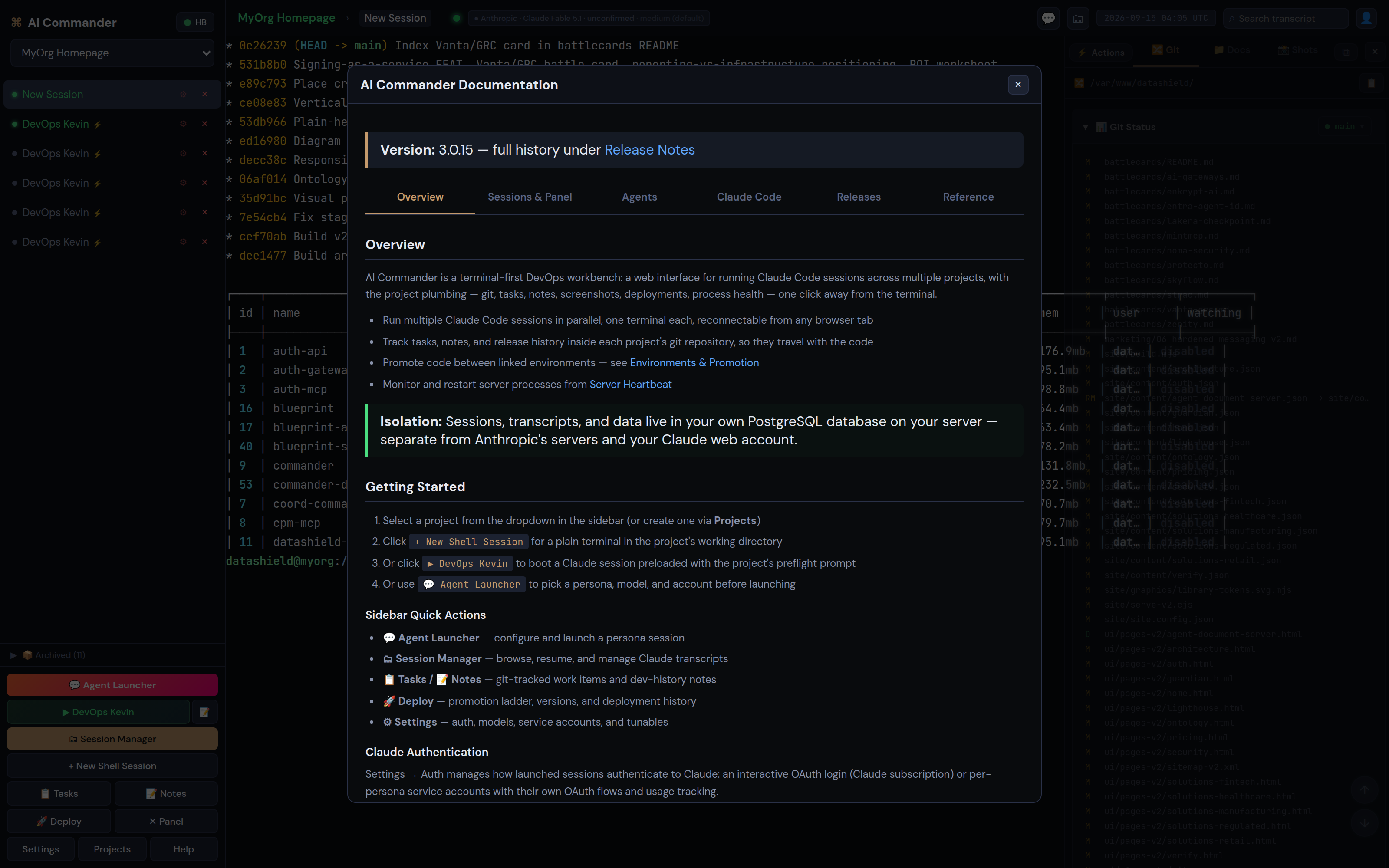Image resolution: width=1389 pixels, height=868 pixels.
Task: Copy the /var/www/datashield/ path
Action: click(x=1371, y=83)
